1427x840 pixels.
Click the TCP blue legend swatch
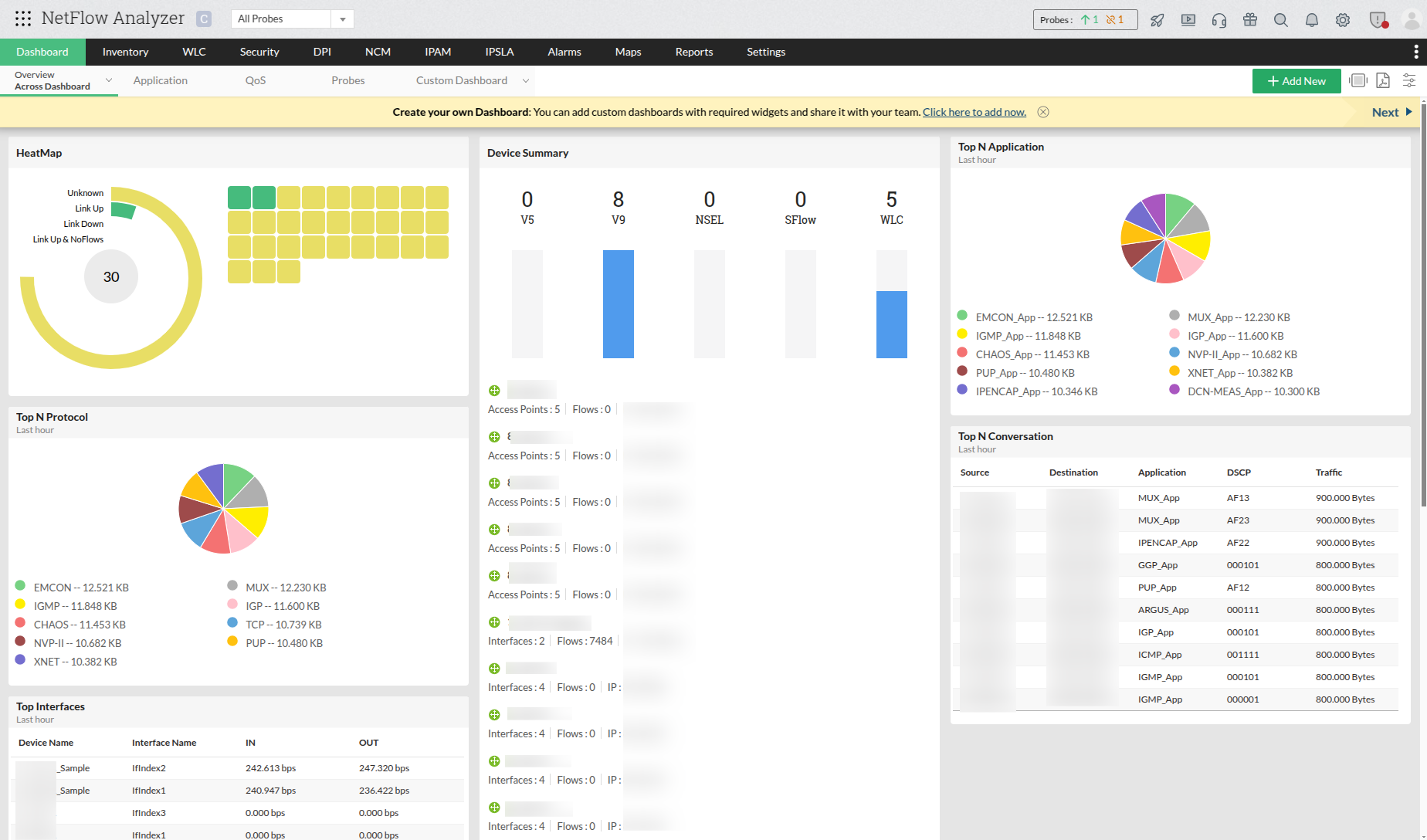click(x=232, y=622)
